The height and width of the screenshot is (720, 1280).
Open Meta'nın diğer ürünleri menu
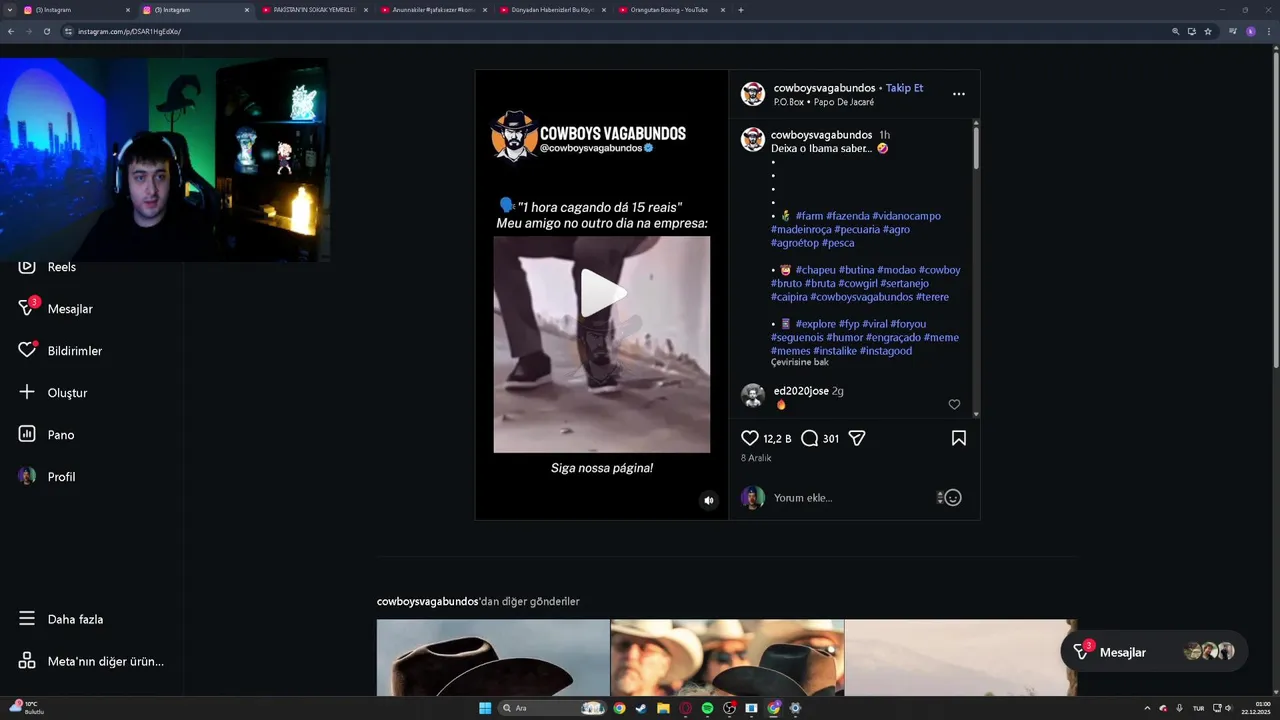(91, 661)
